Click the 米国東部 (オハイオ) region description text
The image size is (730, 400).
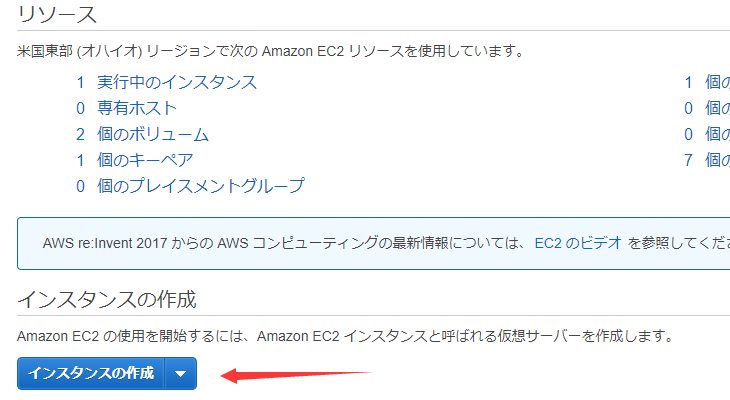pyautogui.click(x=270, y=50)
